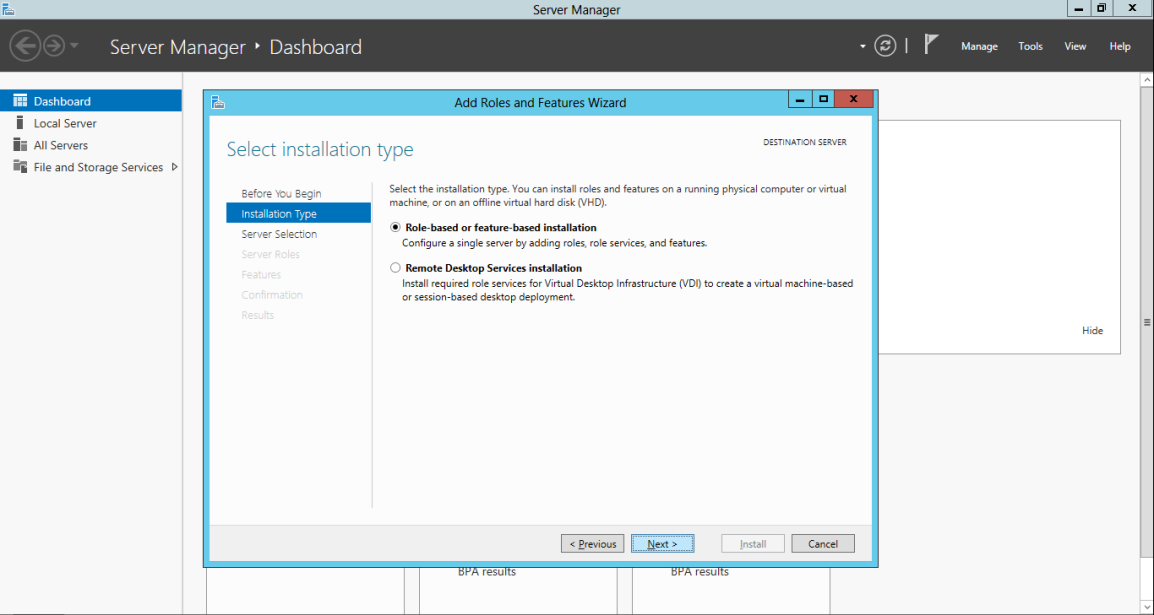Click the Server Manager vertical scrollbar
This screenshot has height=615, width=1154.
1147,321
